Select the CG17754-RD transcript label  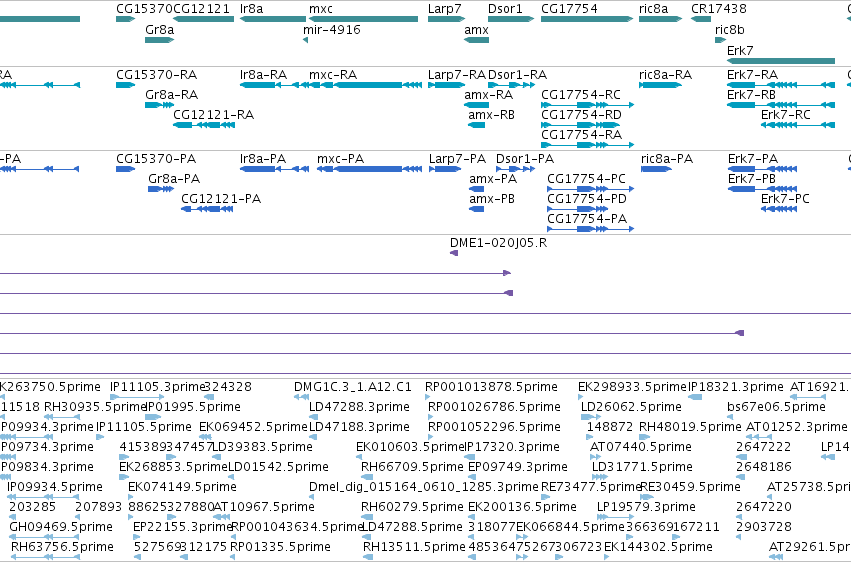point(581,114)
